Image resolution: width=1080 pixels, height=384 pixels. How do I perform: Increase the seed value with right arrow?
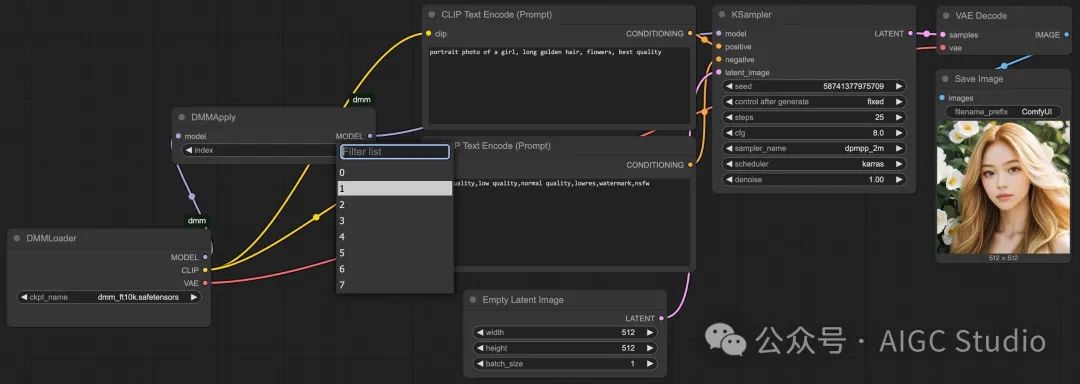(x=898, y=87)
